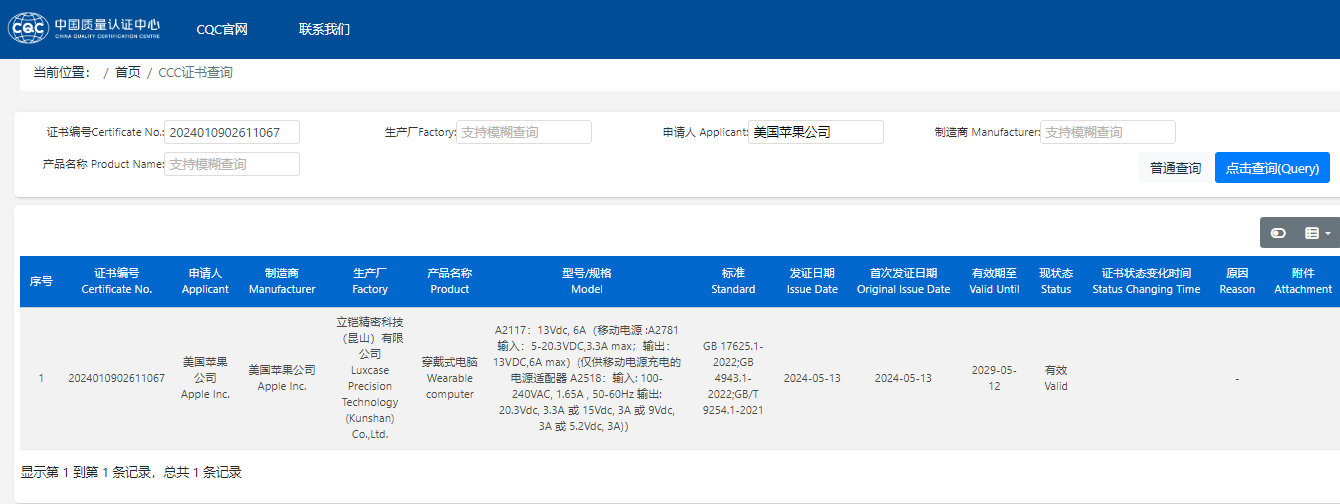Image resolution: width=1340 pixels, height=504 pixels.
Task: Click the applicant cell 美国苹果公司 Apple Inc.
Action: (x=205, y=378)
